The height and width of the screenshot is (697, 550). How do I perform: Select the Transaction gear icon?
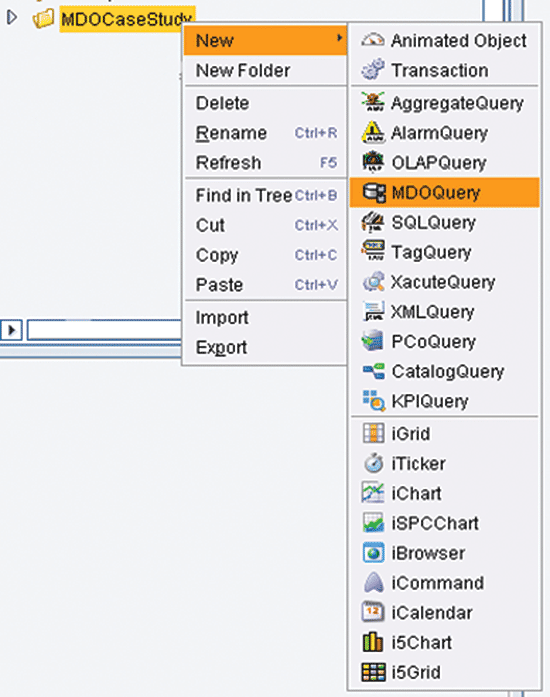coord(373,70)
